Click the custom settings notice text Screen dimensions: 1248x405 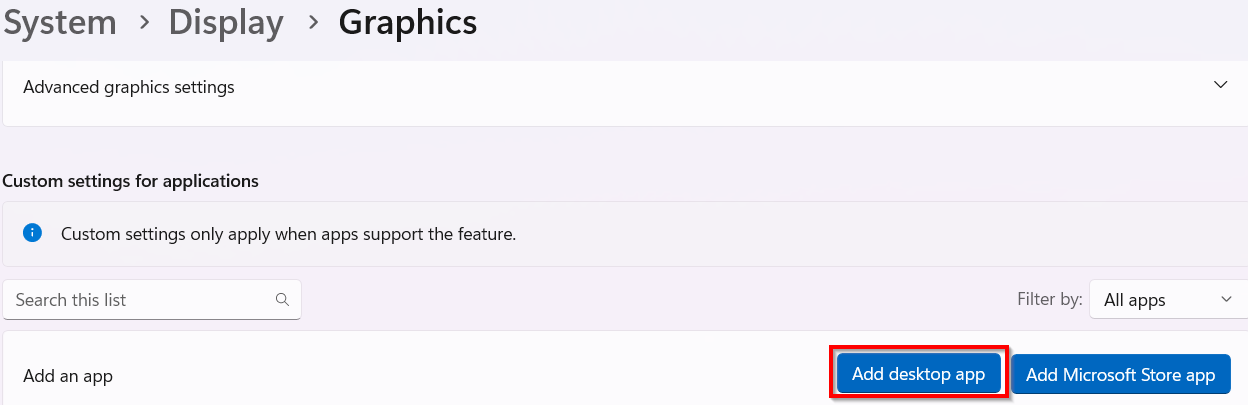(288, 235)
